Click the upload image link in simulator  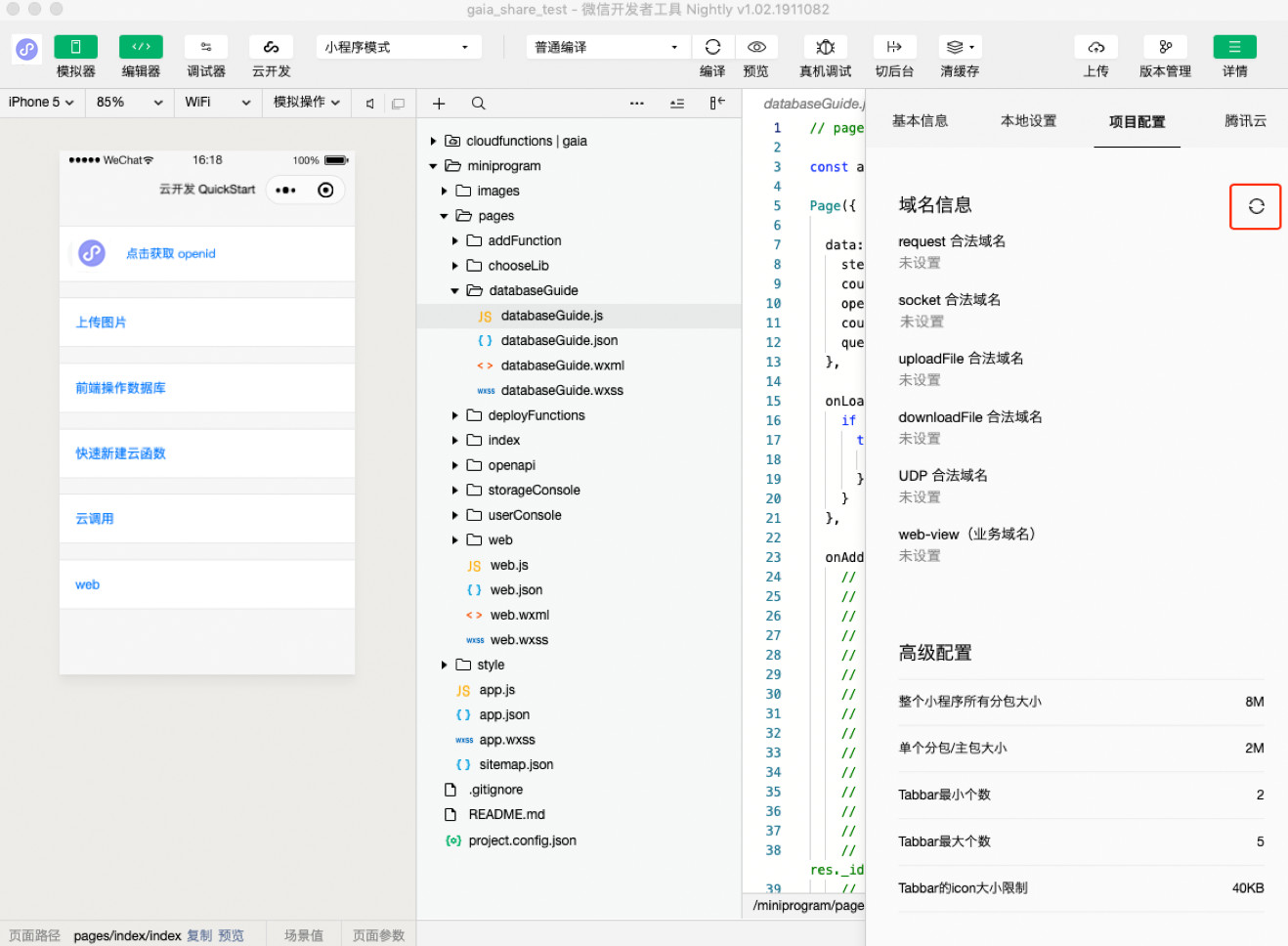[101, 322]
